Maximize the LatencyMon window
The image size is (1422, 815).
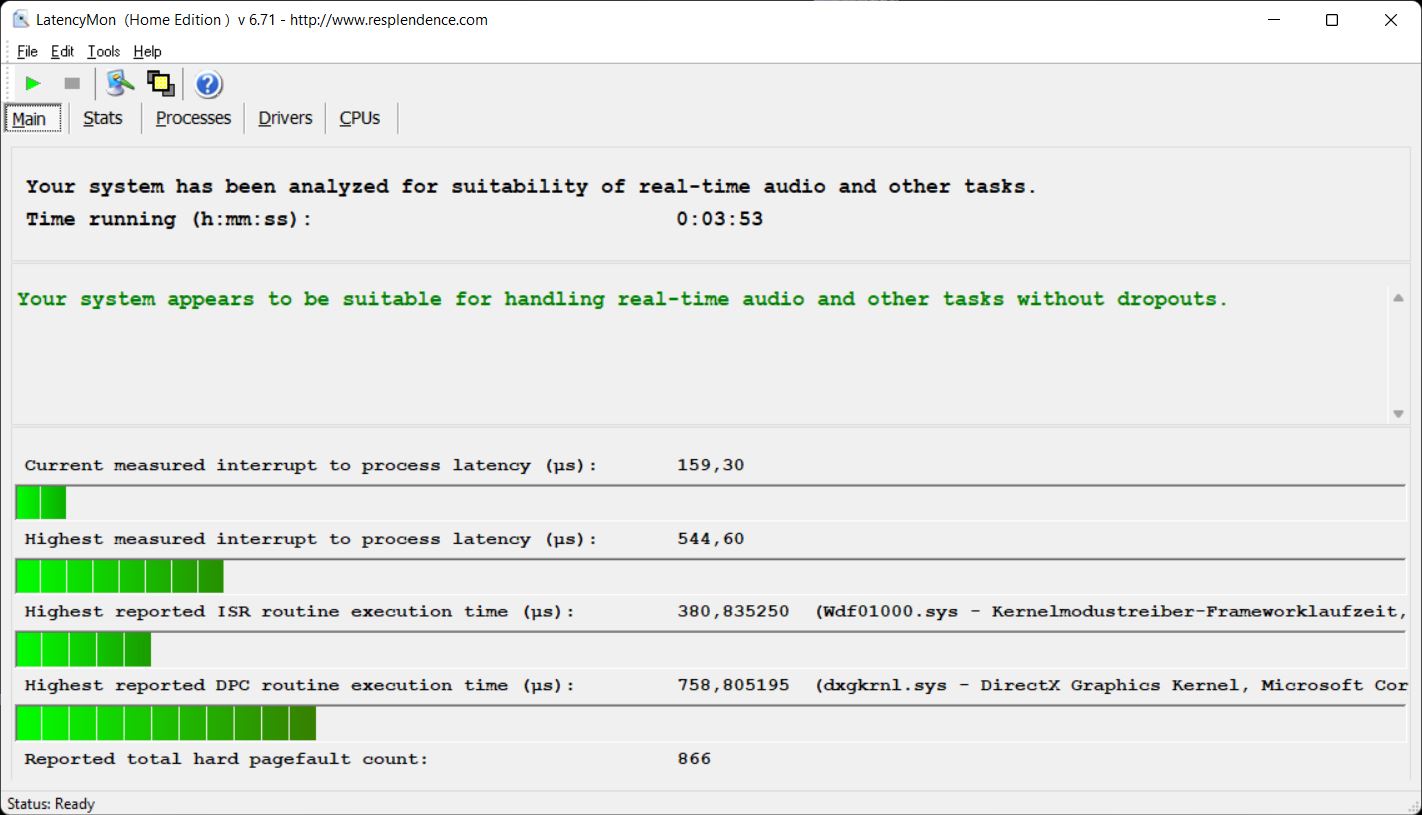point(1332,20)
